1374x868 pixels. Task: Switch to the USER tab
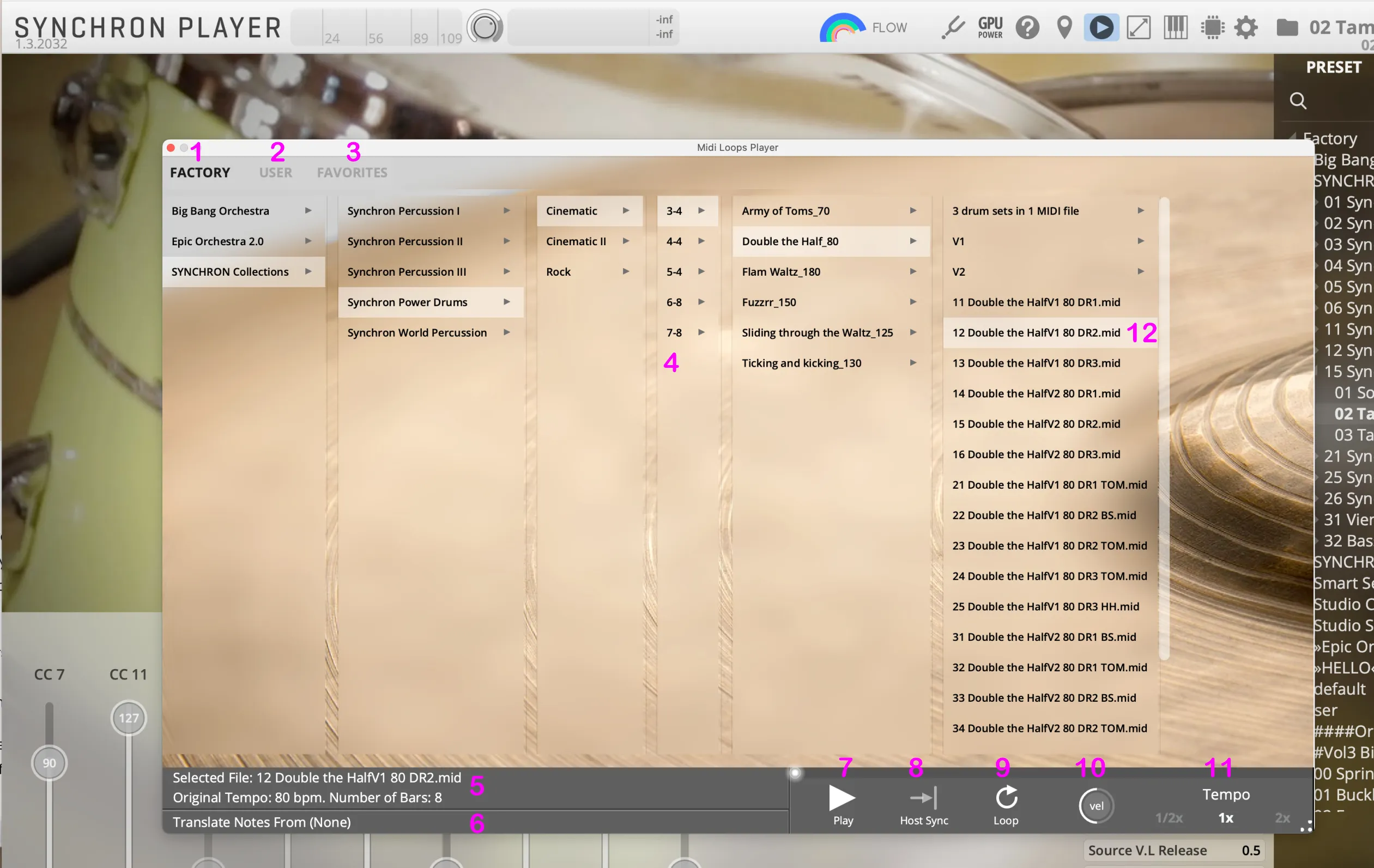coord(276,172)
